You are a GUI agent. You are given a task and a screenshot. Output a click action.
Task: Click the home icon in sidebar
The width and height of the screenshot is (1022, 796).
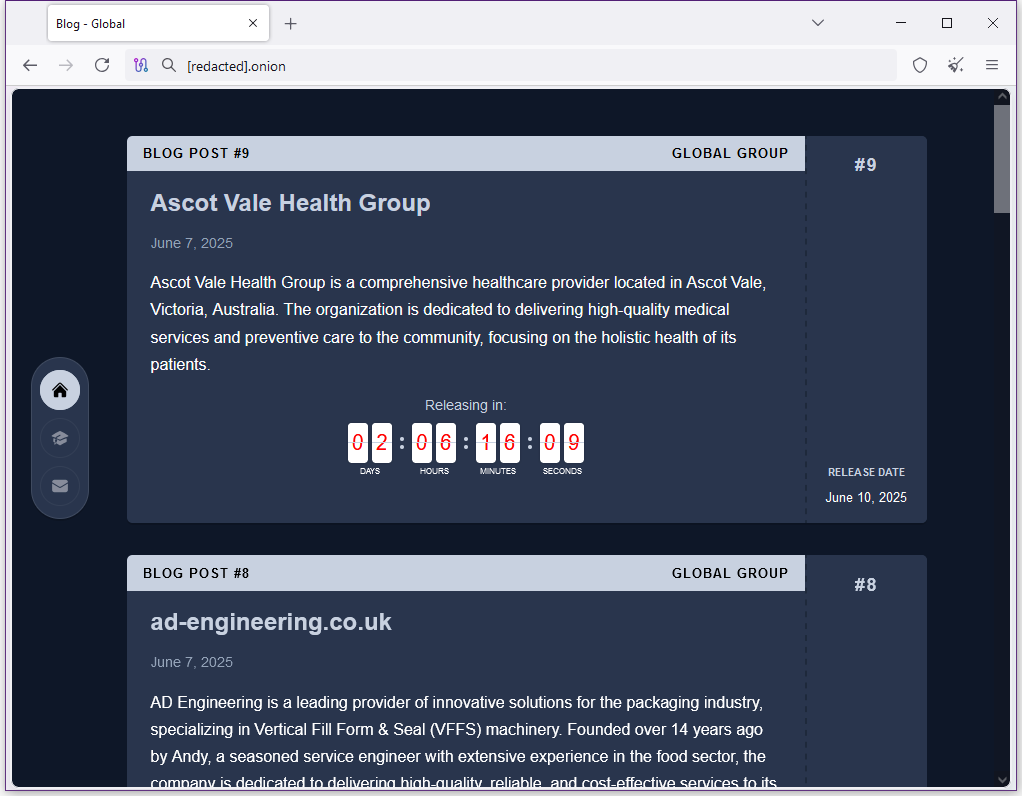(x=60, y=391)
